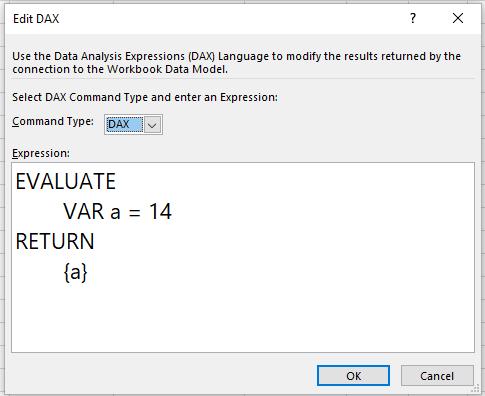Click the RETURN keyword in expression
485x396 pixels.
pos(55,241)
